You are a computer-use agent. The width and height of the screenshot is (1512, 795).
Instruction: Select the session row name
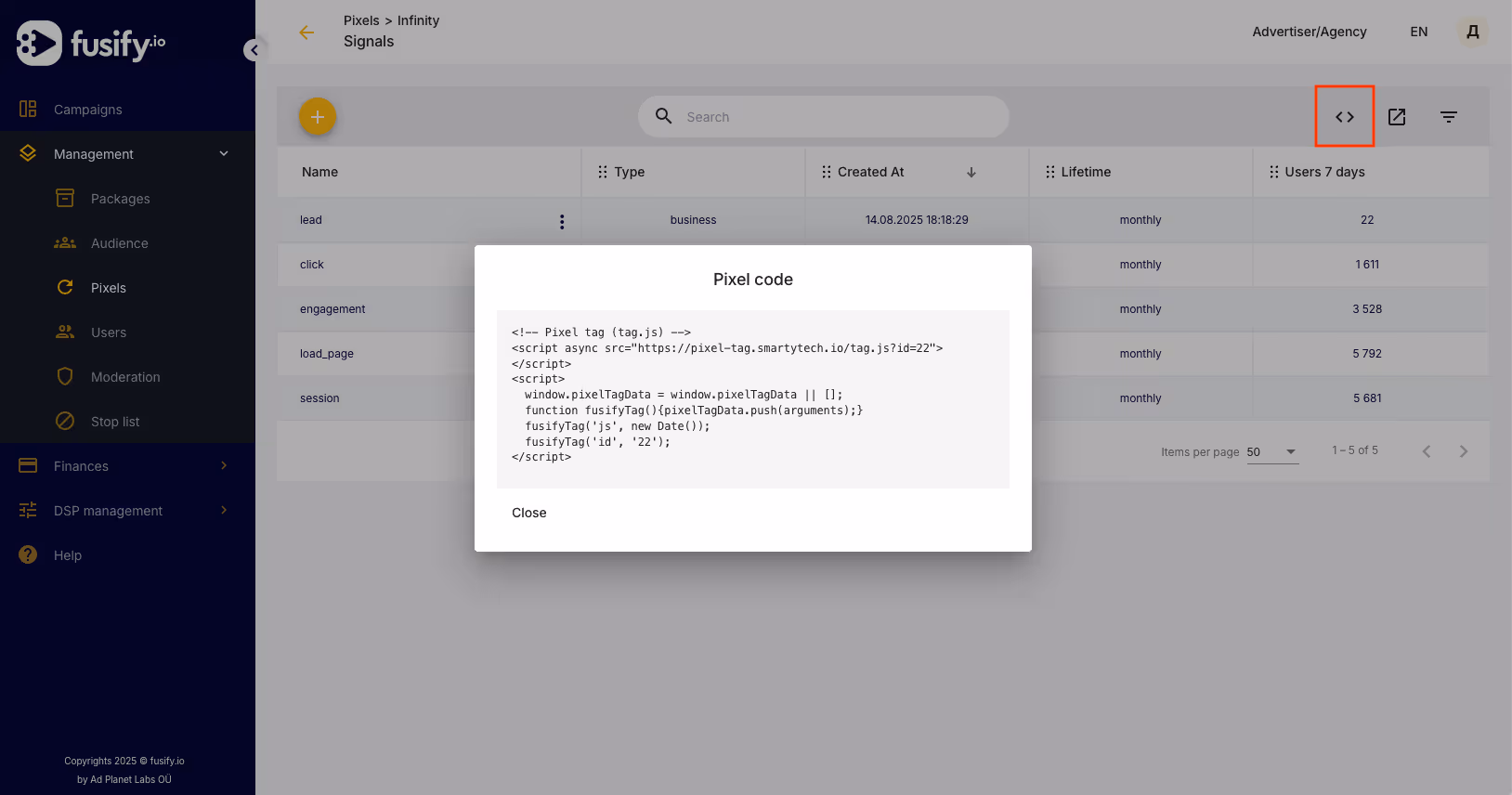tap(319, 398)
